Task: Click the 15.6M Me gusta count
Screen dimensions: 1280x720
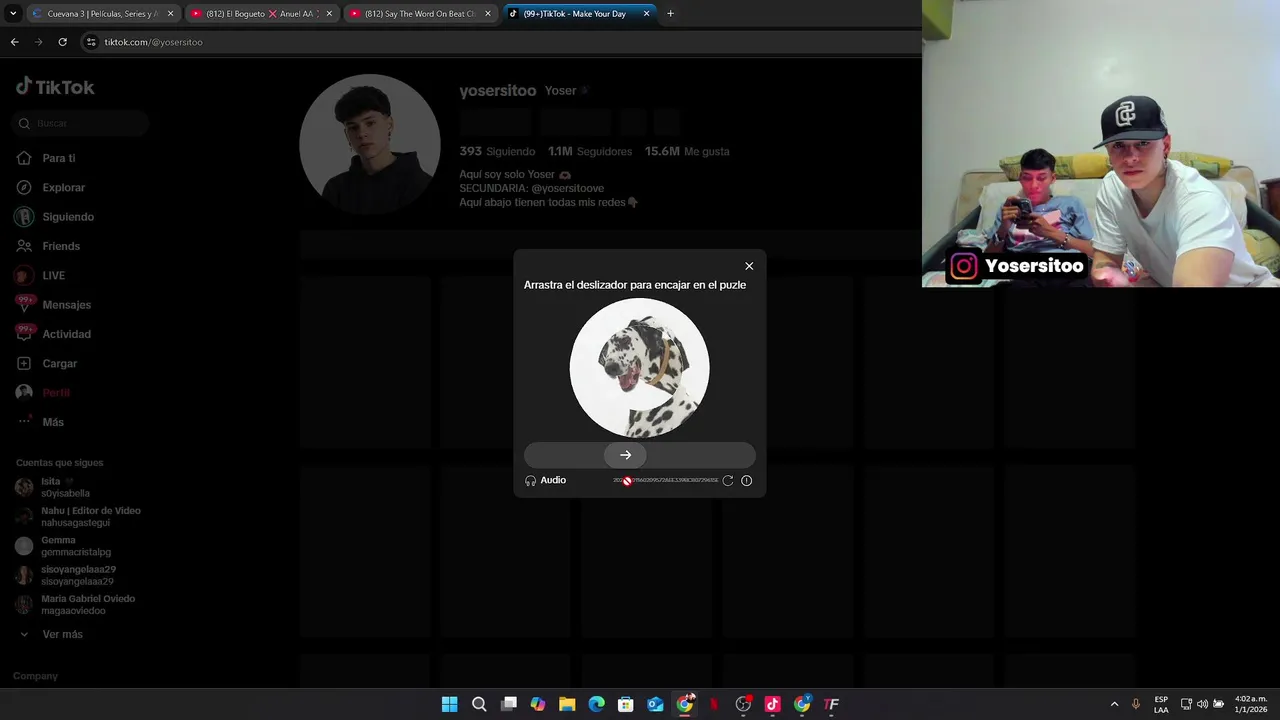Action: (x=687, y=151)
